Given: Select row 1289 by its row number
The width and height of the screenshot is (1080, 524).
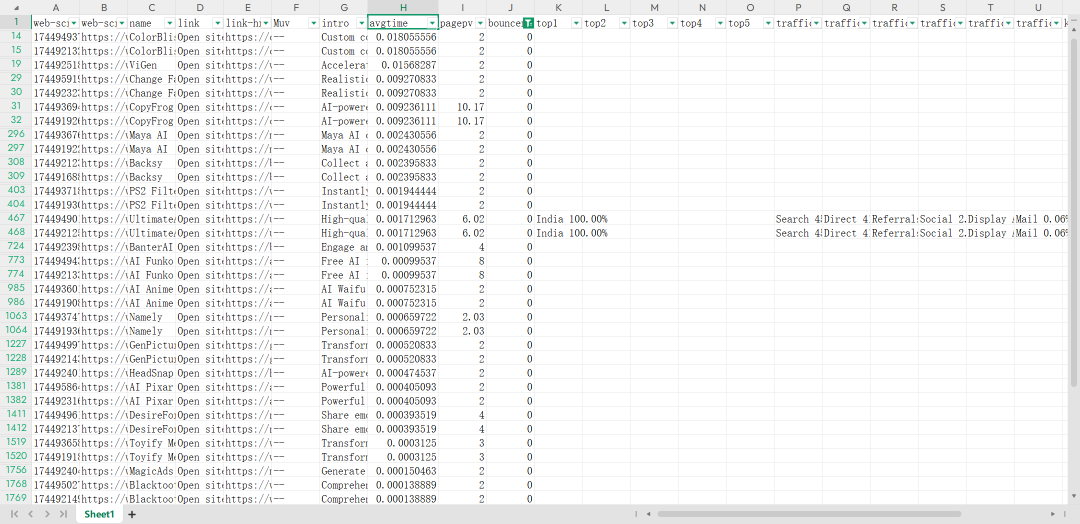Looking at the screenshot, I should click(16, 373).
